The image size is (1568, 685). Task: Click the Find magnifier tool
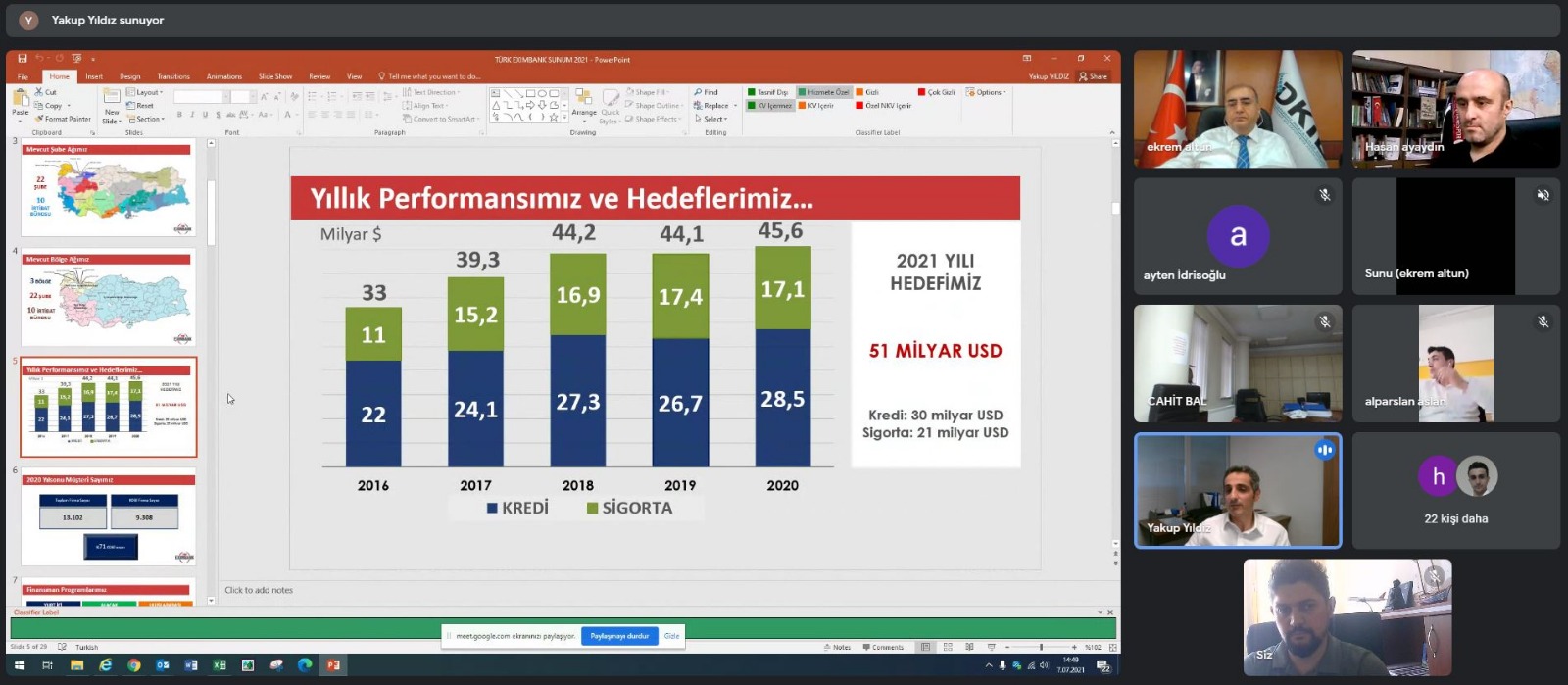point(707,92)
